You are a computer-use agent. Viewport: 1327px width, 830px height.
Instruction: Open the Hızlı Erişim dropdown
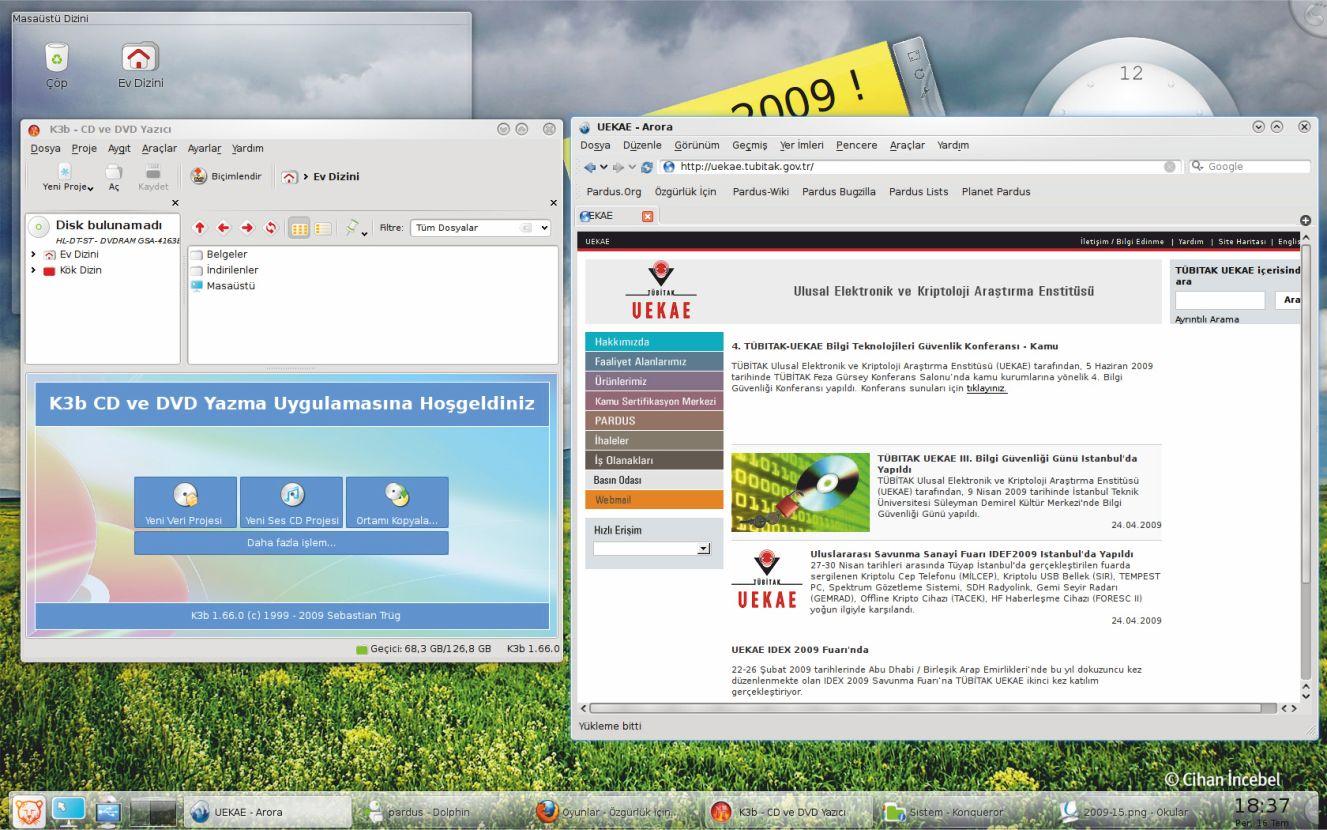652,548
